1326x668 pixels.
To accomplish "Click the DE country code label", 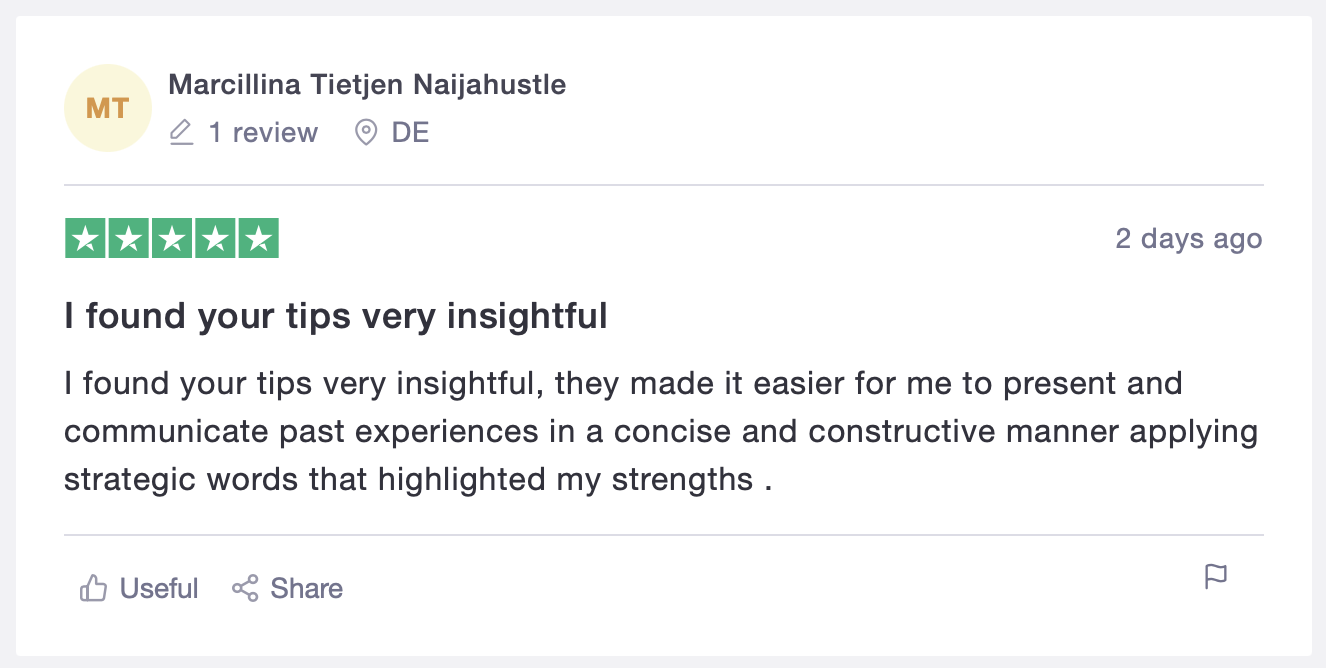I will [x=410, y=132].
